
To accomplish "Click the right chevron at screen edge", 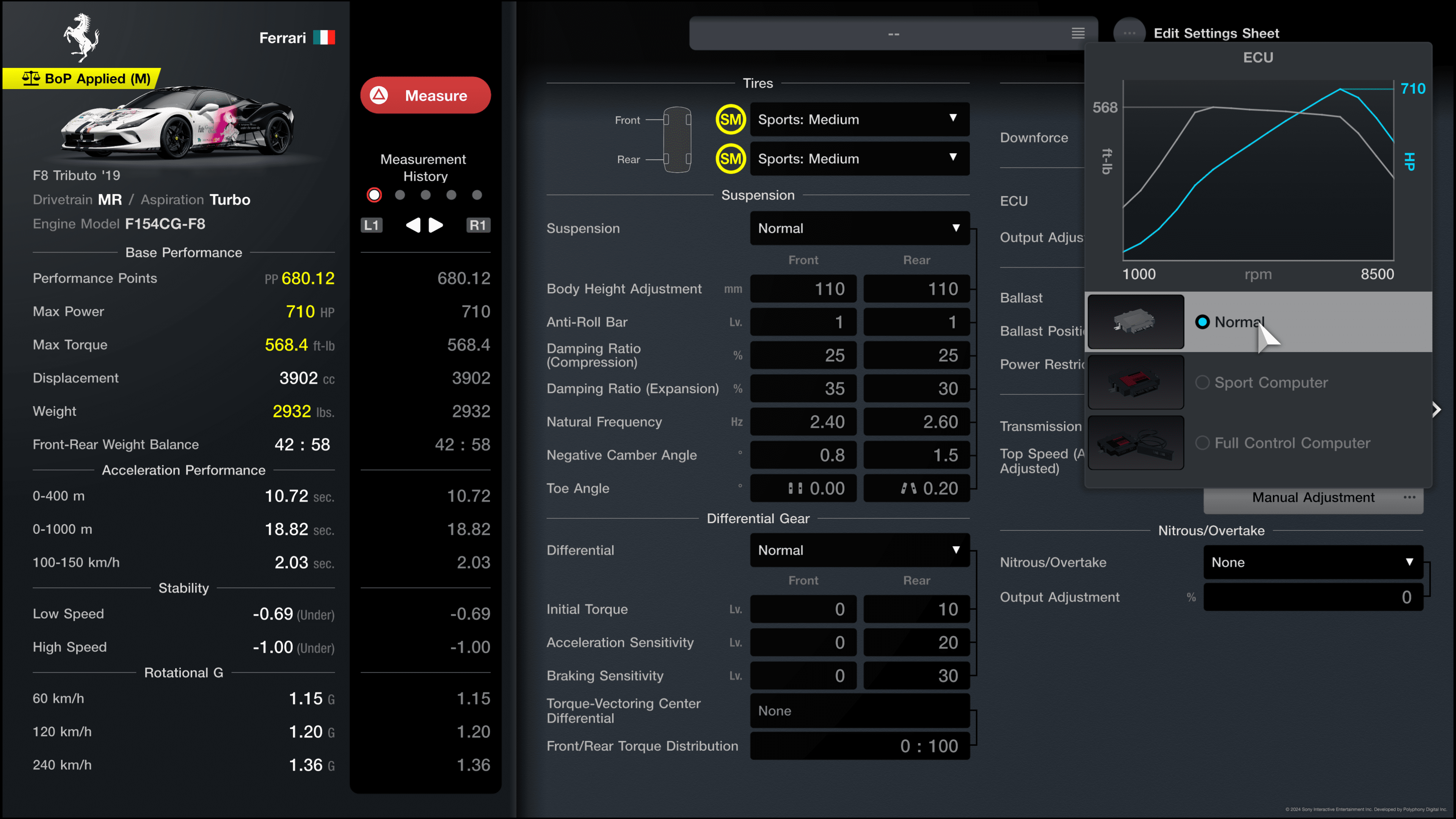I will click(1437, 409).
